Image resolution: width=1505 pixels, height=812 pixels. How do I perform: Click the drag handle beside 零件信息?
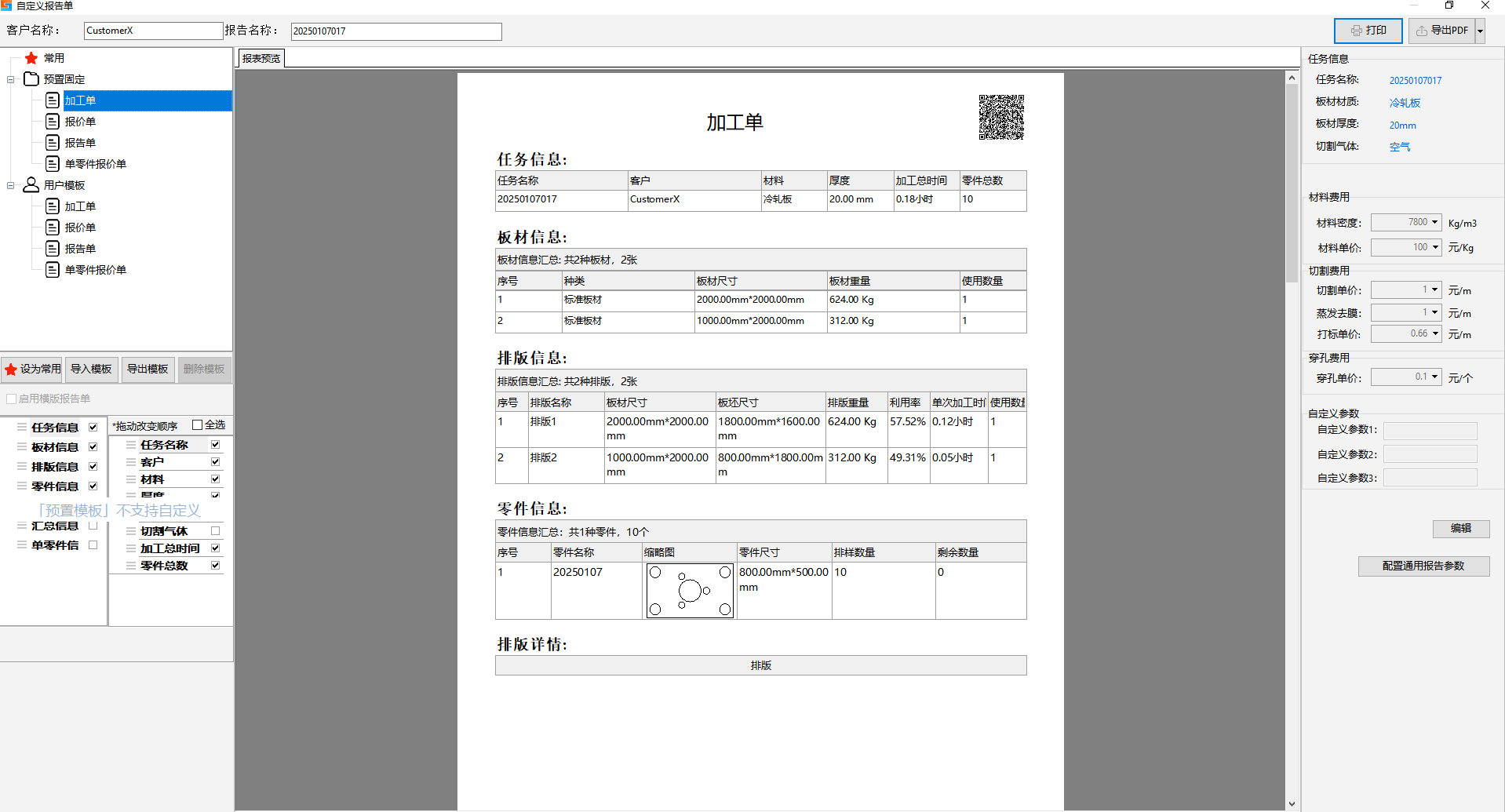point(22,486)
